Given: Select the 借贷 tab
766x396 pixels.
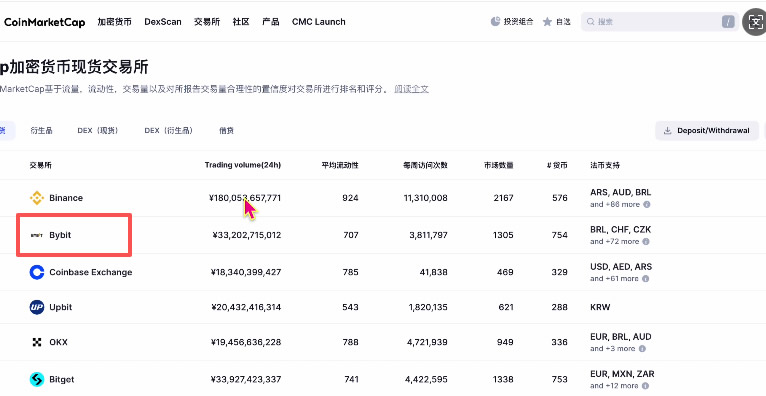Looking at the screenshot, I should [x=226, y=131].
